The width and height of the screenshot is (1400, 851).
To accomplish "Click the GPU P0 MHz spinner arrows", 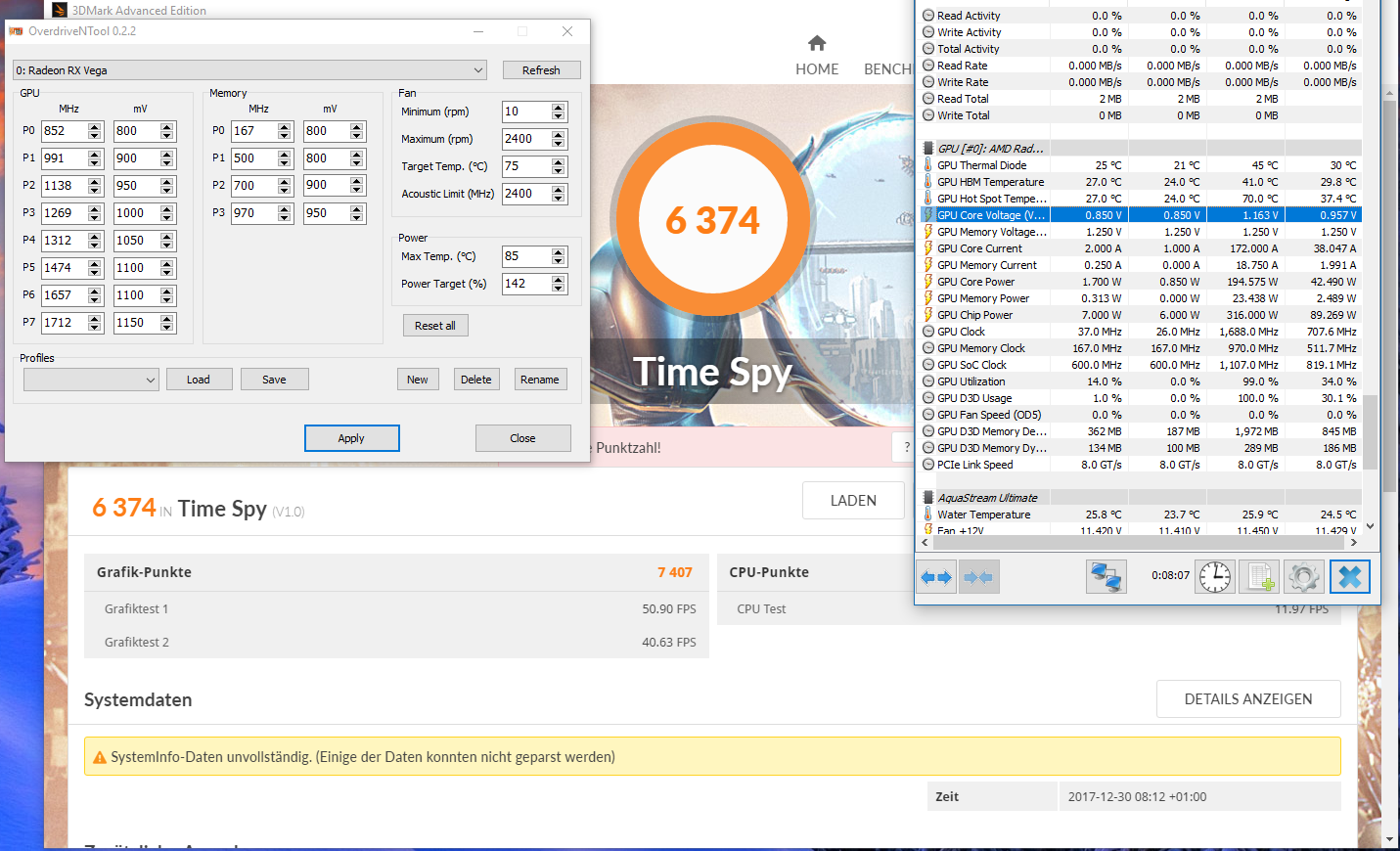I will [x=95, y=131].
